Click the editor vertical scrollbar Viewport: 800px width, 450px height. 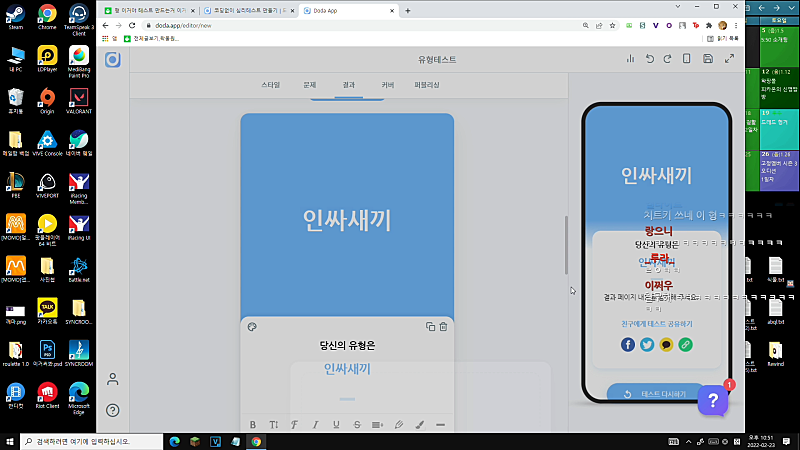(566, 245)
